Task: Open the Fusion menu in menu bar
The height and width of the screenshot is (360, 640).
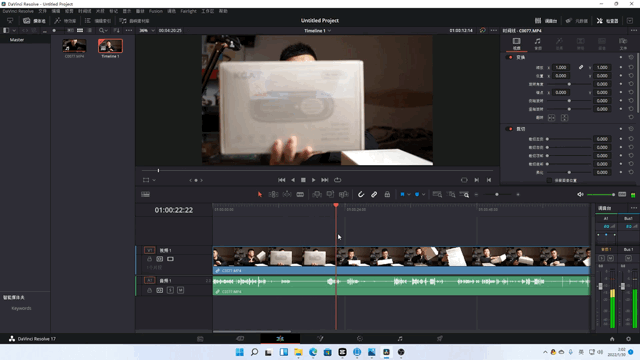Action: coord(156,11)
